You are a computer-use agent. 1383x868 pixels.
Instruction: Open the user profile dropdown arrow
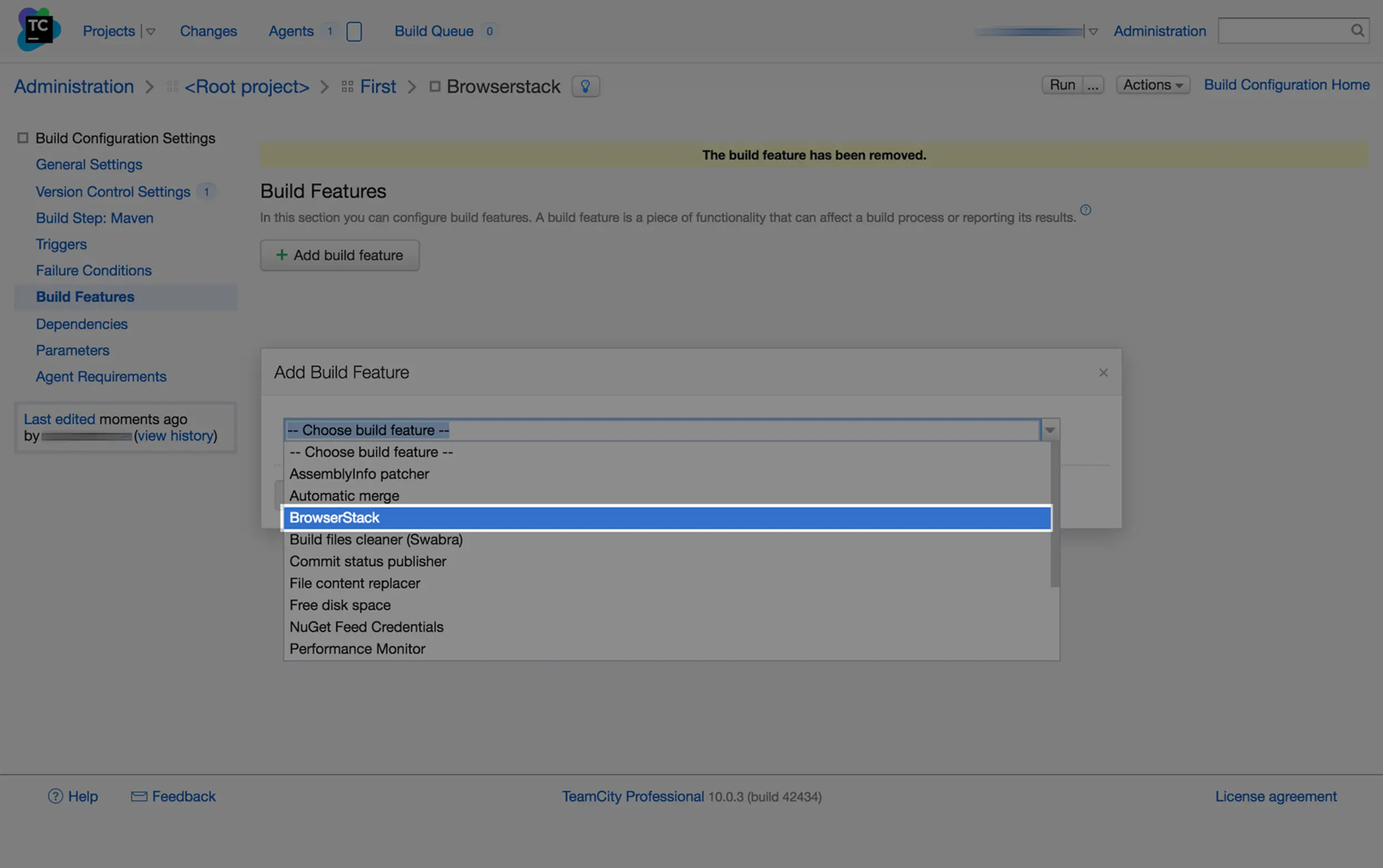point(1093,32)
